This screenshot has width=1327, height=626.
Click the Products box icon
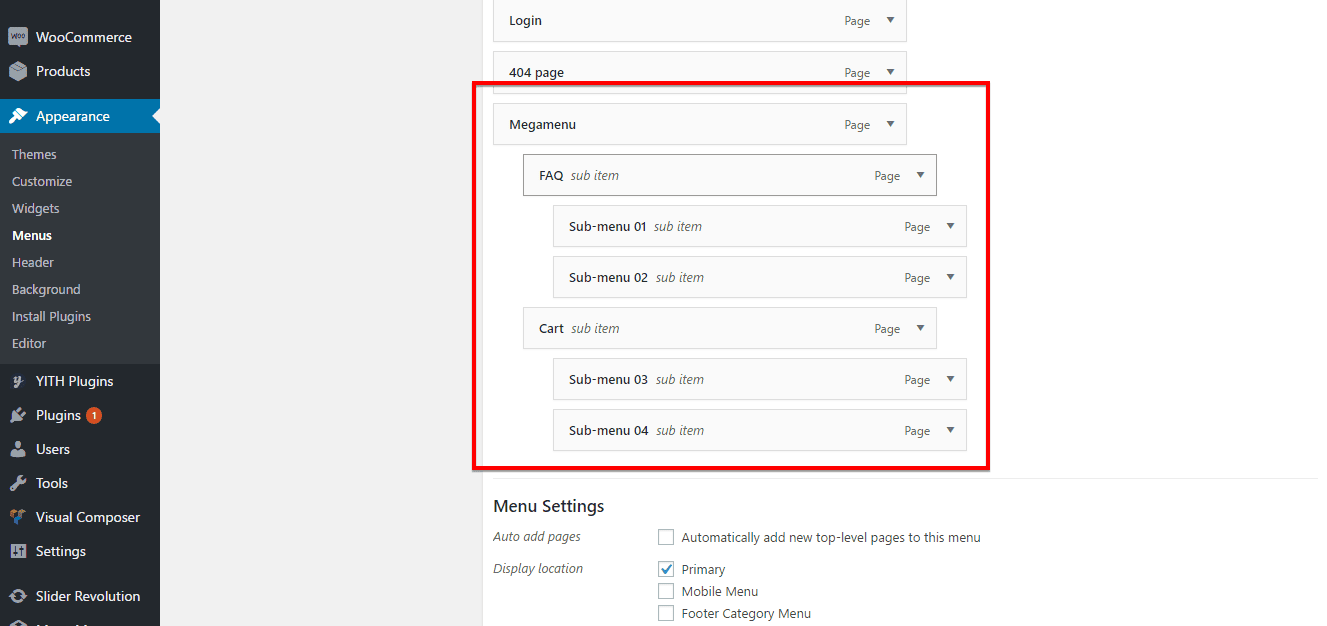[18, 72]
